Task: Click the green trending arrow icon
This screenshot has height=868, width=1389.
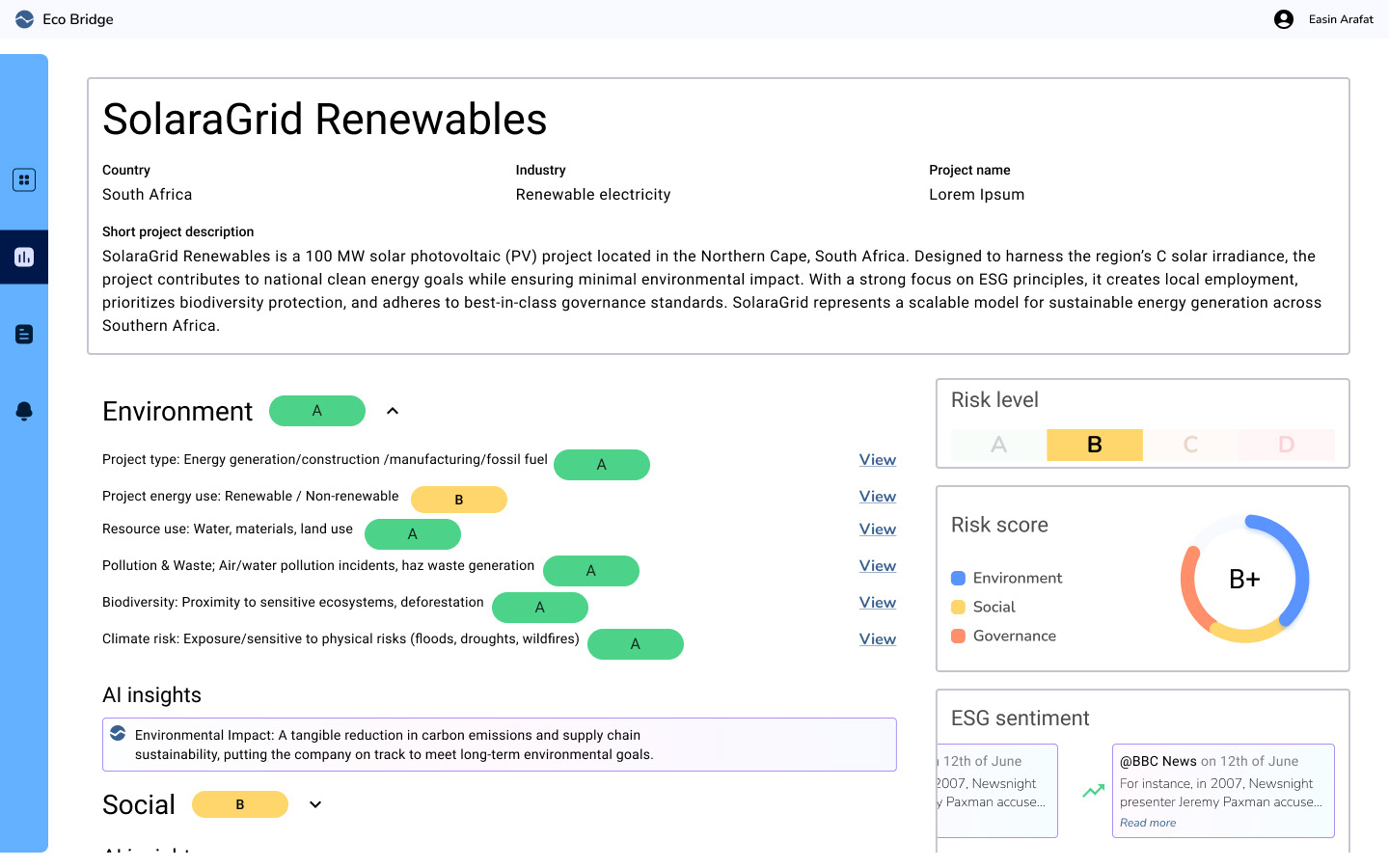Action: tap(1093, 791)
